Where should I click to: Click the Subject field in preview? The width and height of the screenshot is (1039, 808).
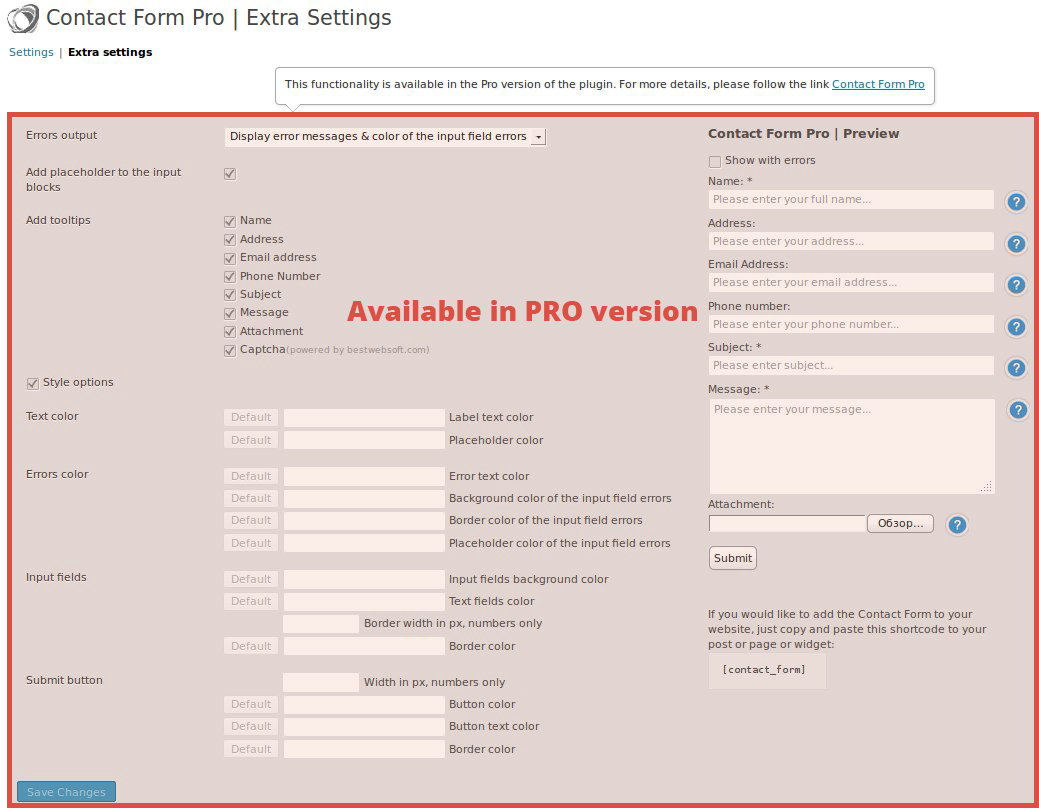coord(851,365)
